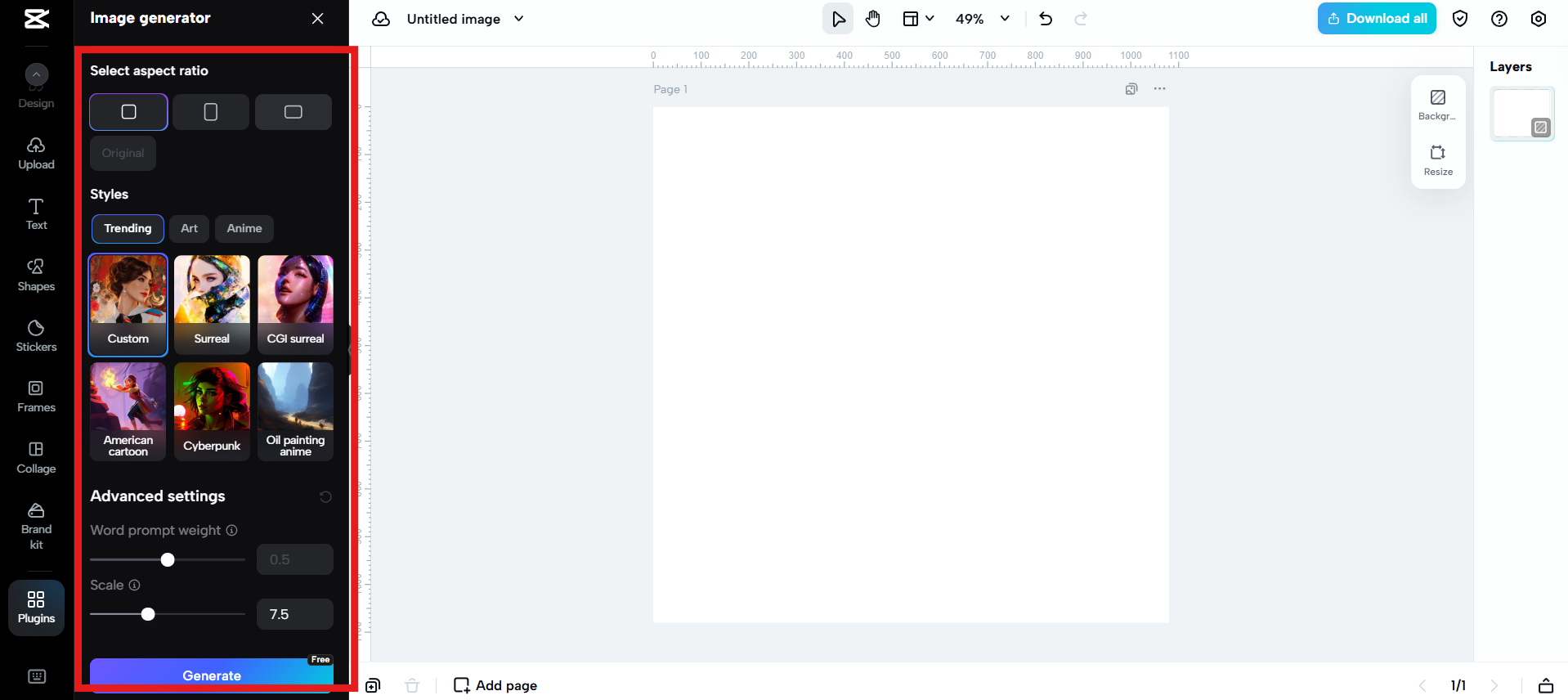Close the Image generator panel
The width and height of the screenshot is (1568, 700).
click(318, 18)
